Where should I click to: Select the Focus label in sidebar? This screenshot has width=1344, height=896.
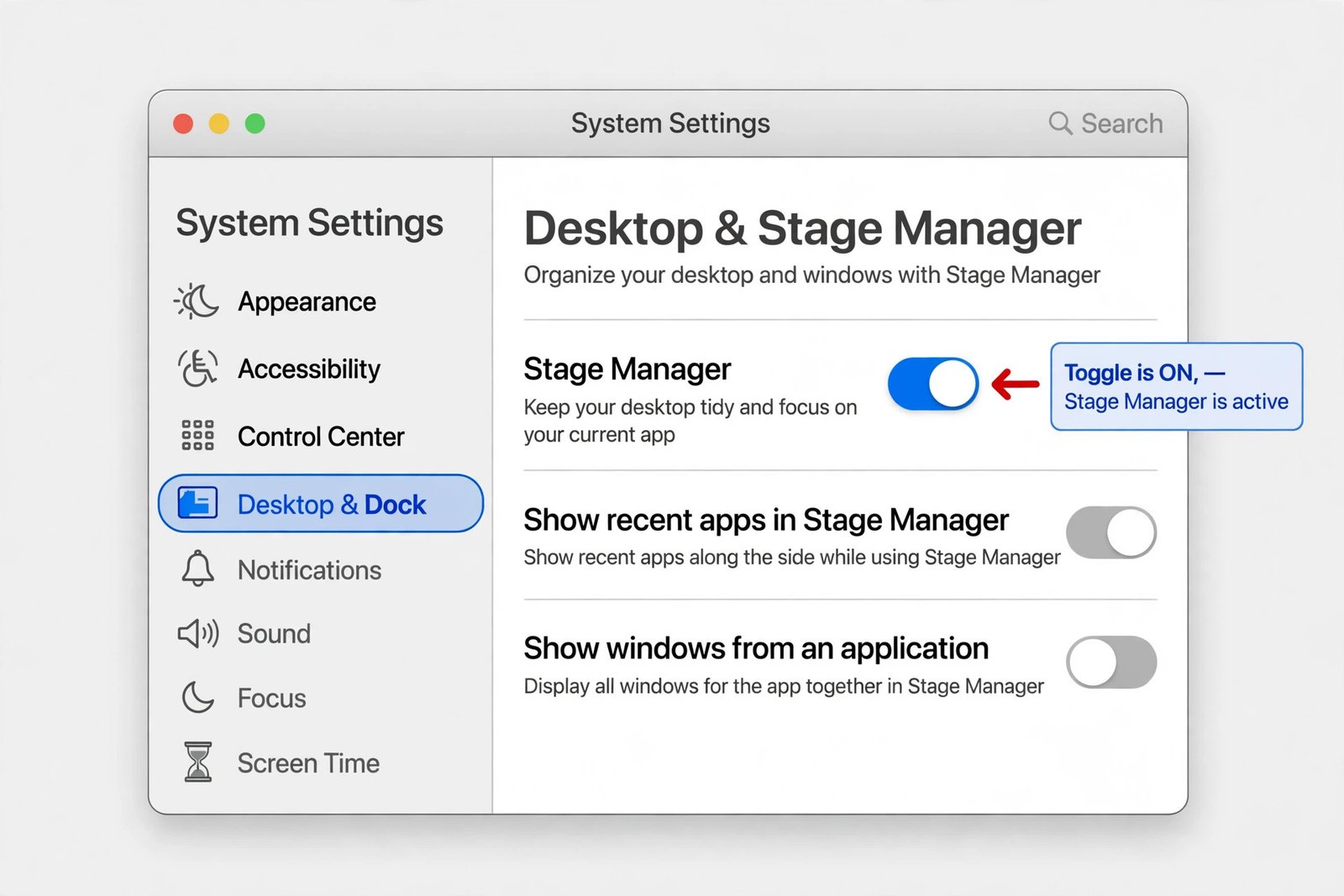pos(271,699)
